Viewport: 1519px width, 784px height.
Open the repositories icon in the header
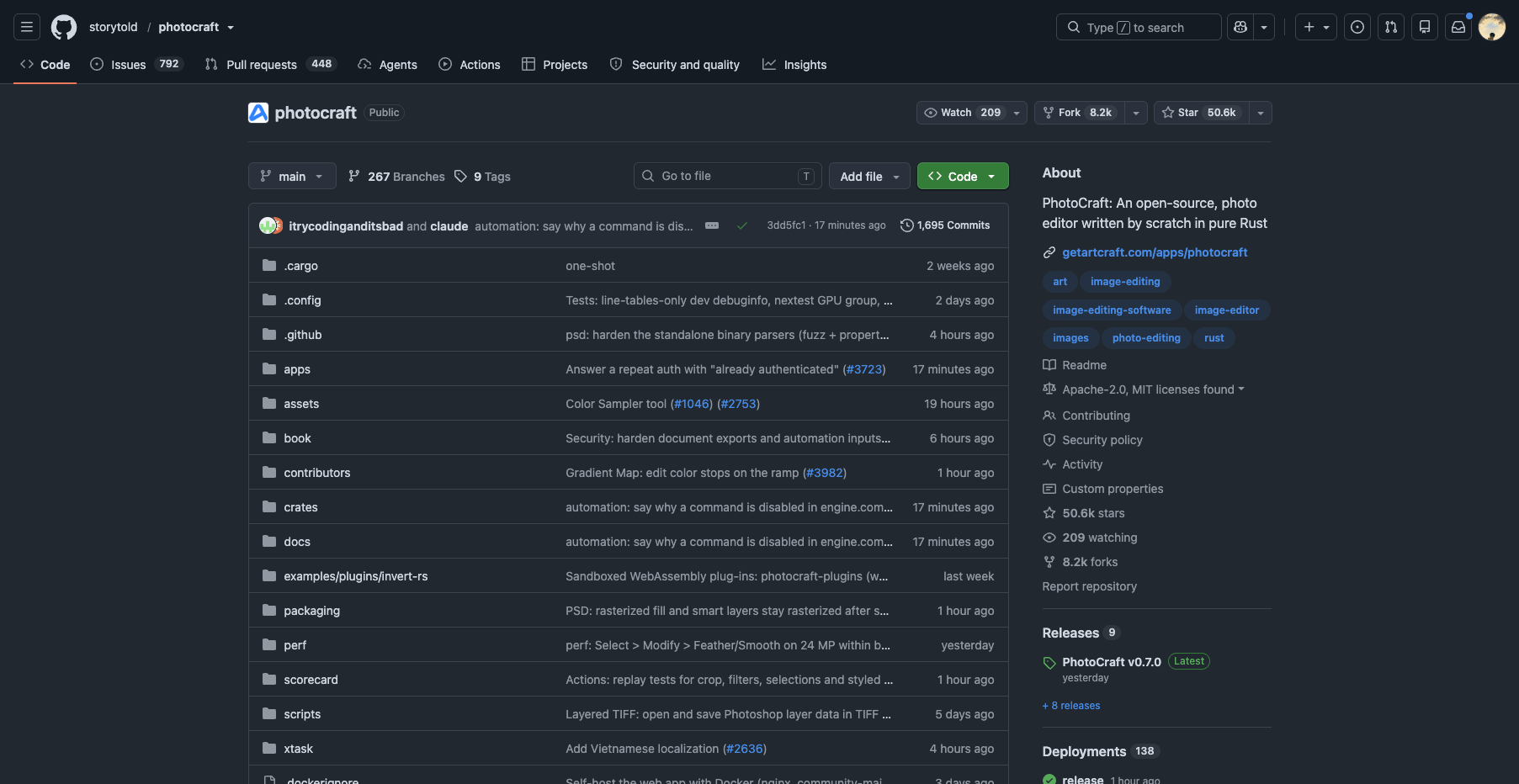pos(1425,27)
